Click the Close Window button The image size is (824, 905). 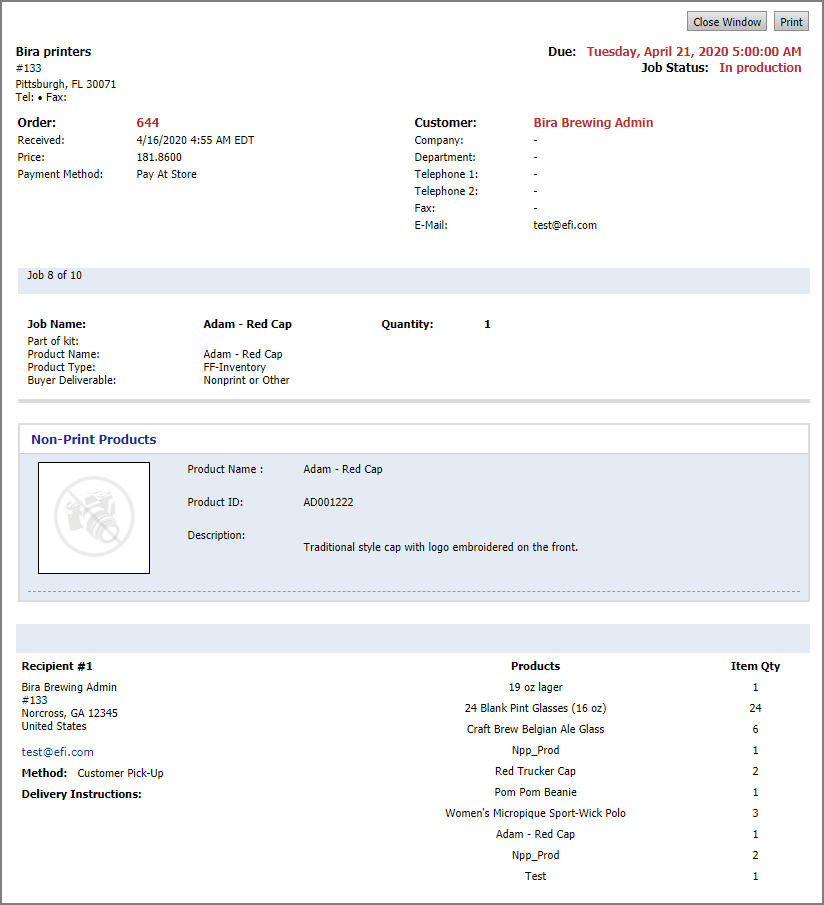(727, 22)
